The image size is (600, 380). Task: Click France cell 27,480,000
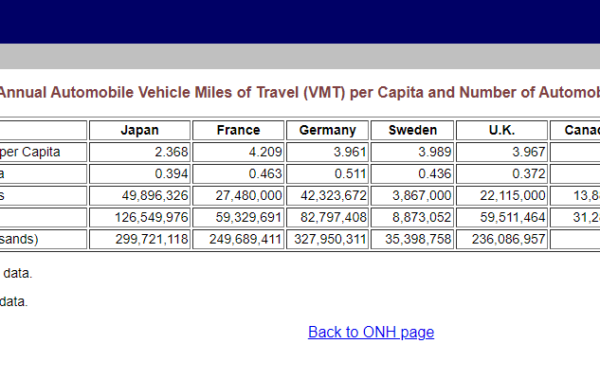tap(238, 196)
